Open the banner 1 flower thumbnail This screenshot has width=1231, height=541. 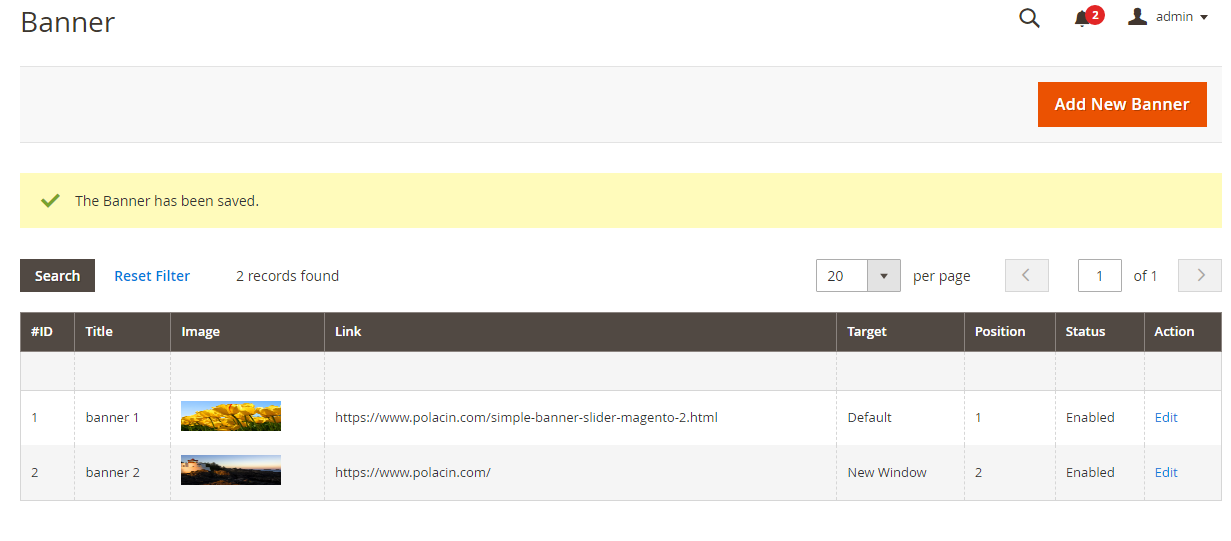[x=231, y=417]
